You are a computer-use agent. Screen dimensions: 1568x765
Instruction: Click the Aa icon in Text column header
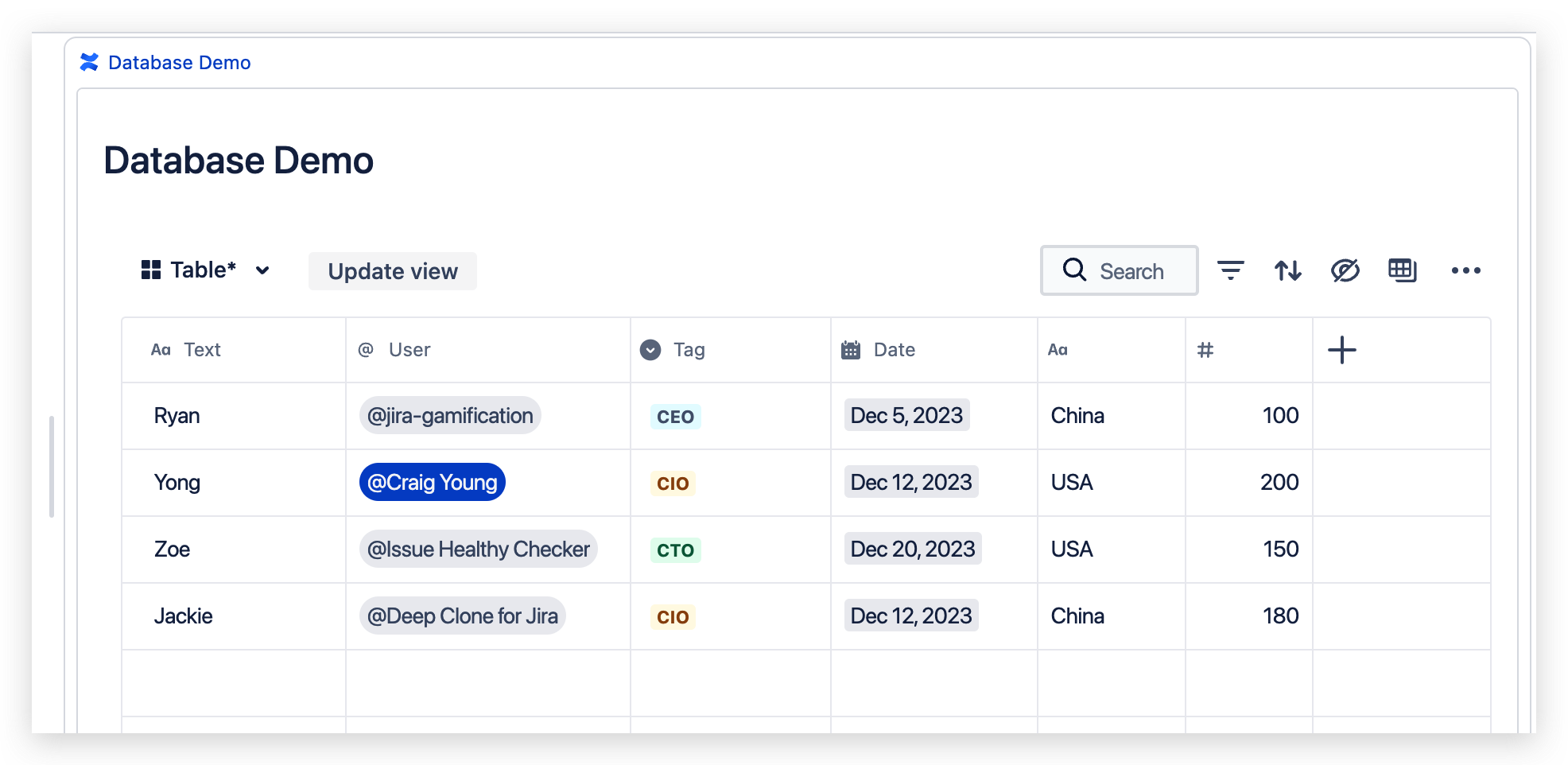(161, 350)
